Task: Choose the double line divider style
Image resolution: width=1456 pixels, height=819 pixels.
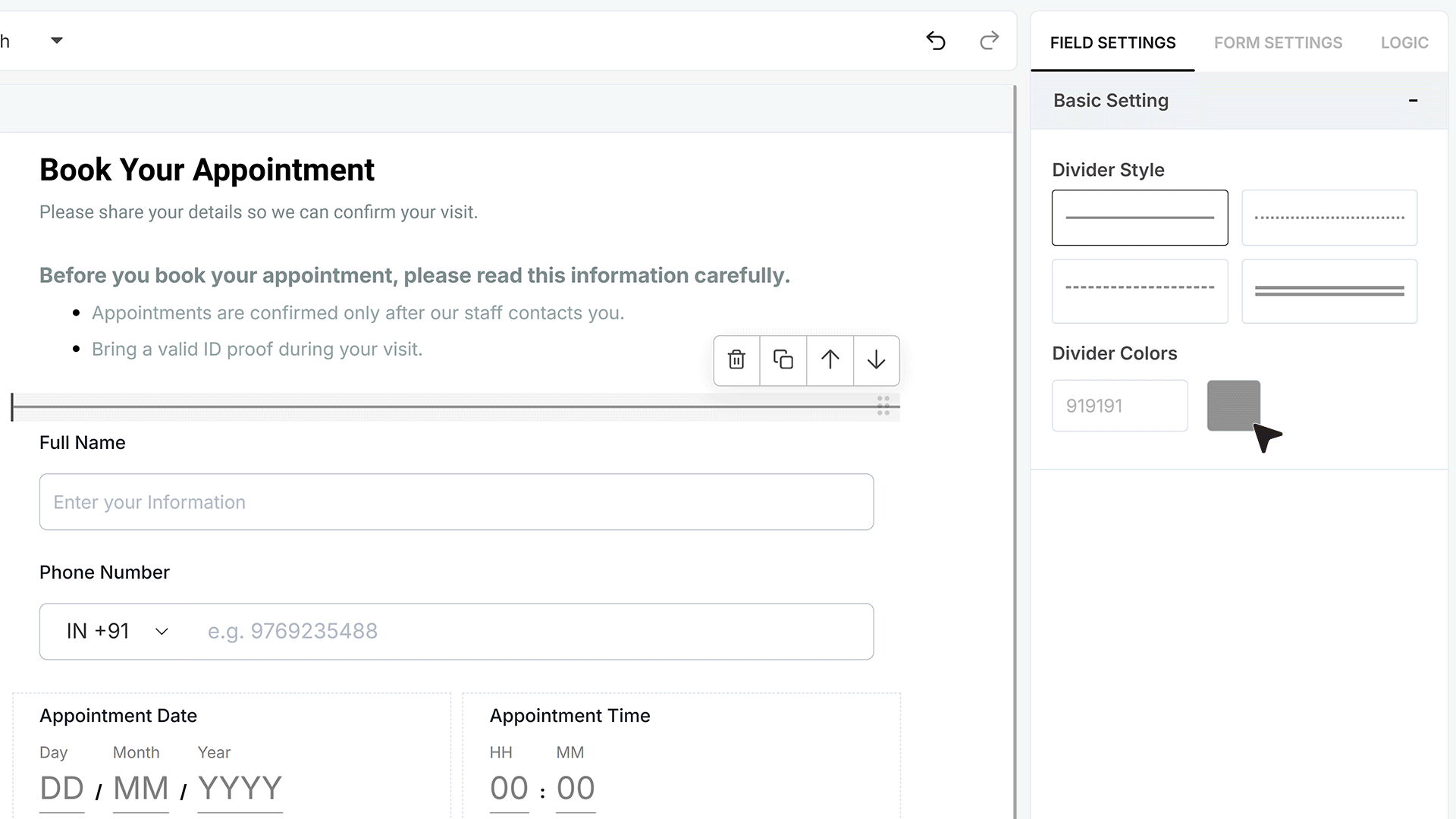Action: tap(1329, 291)
